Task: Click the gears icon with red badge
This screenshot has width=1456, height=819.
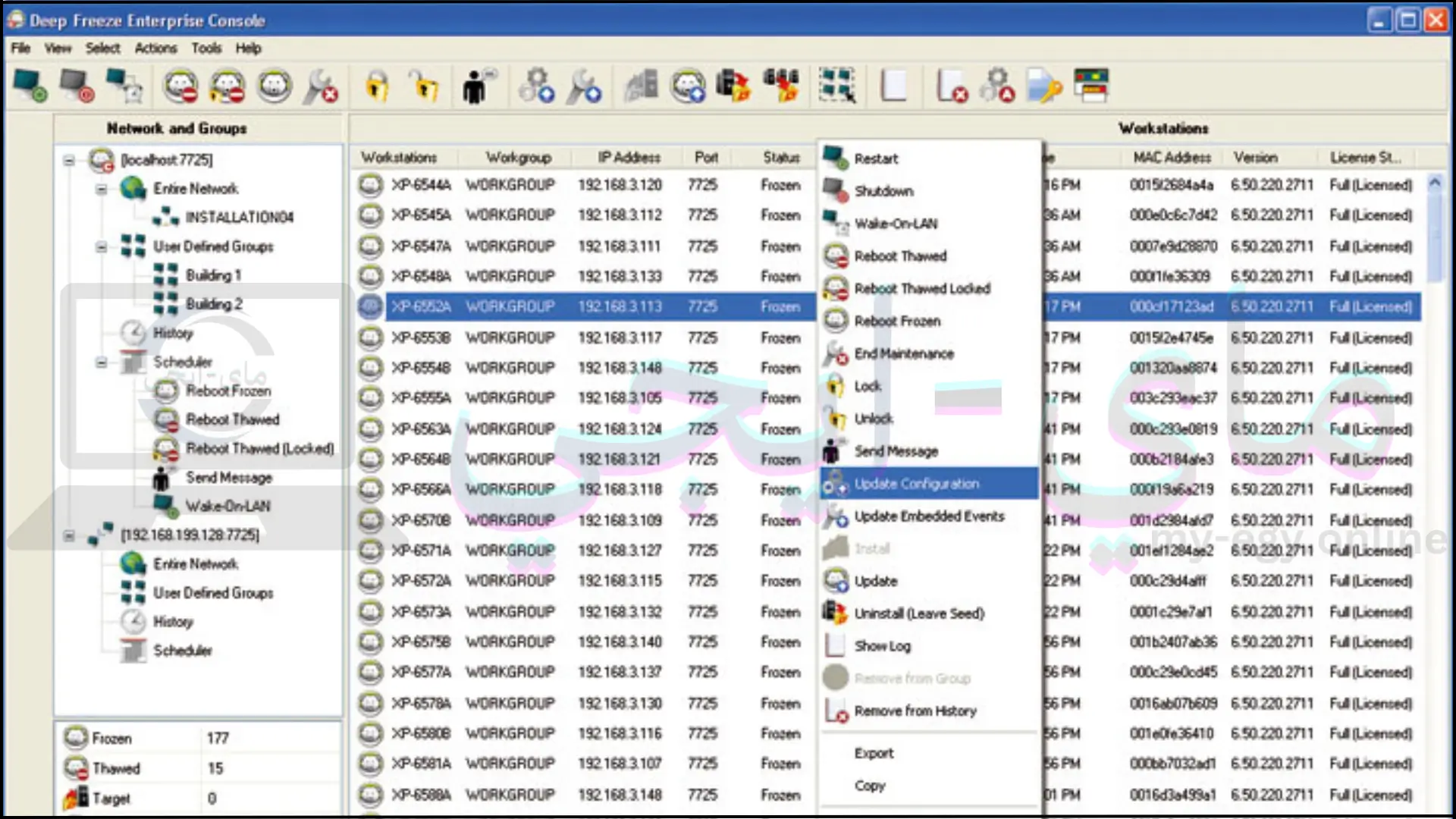Action: (998, 86)
